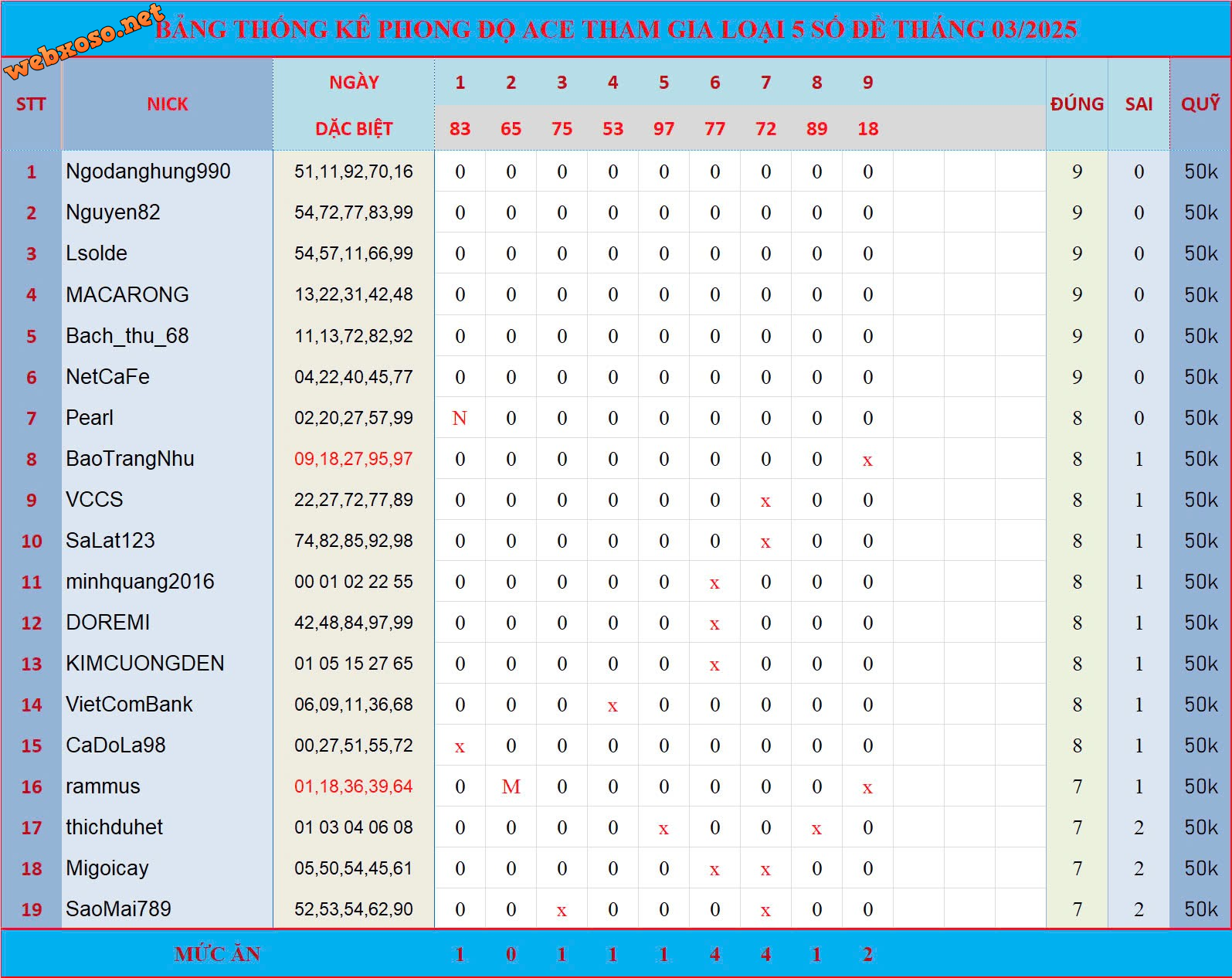Click numbers 01 03 04 06 08 of thichduhet
Screen dimensions: 1232x978
pos(354,827)
